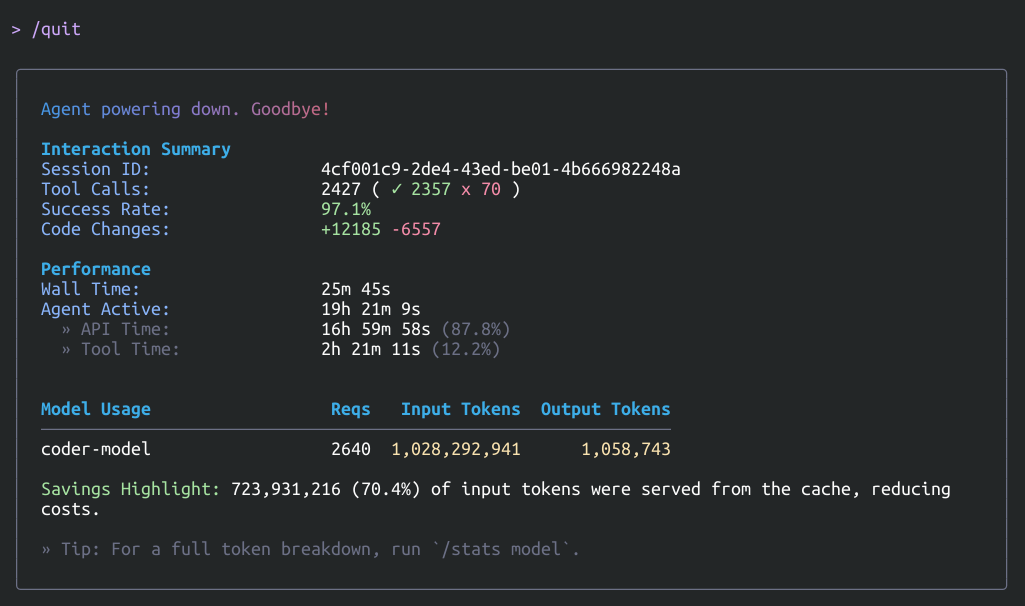Click the Reqs column header
Screen dimensions: 1025x606
[351, 409]
